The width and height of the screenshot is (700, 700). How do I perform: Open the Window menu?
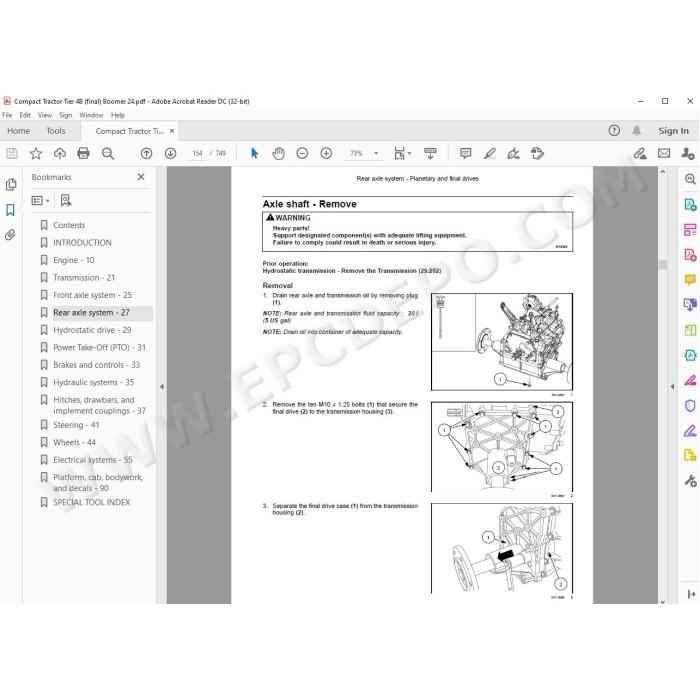92,115
